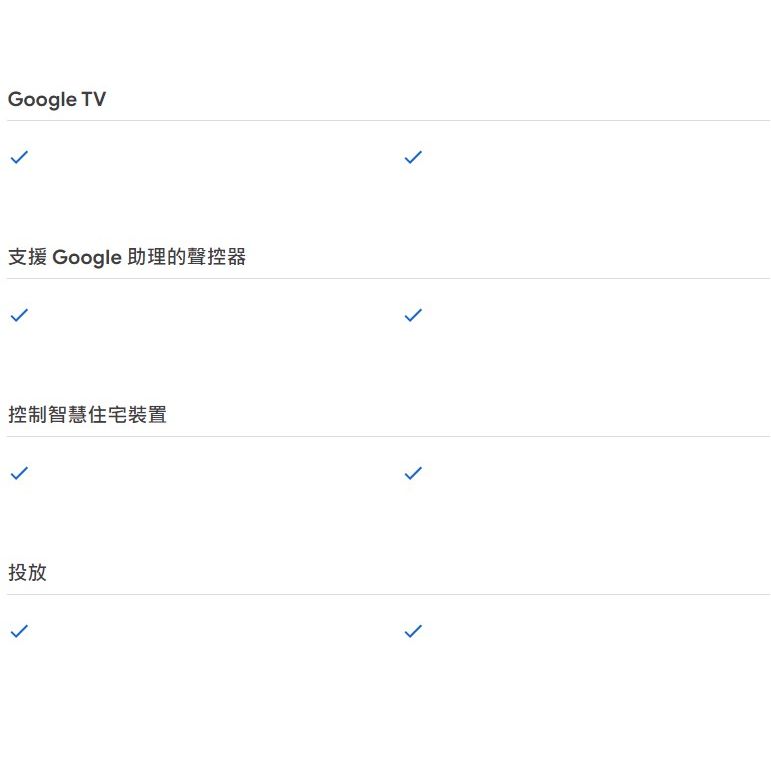Viewport: 771px width, 771px height.
Task: Click the word "Google" in the 聲控器 heading
Action: 87,258
